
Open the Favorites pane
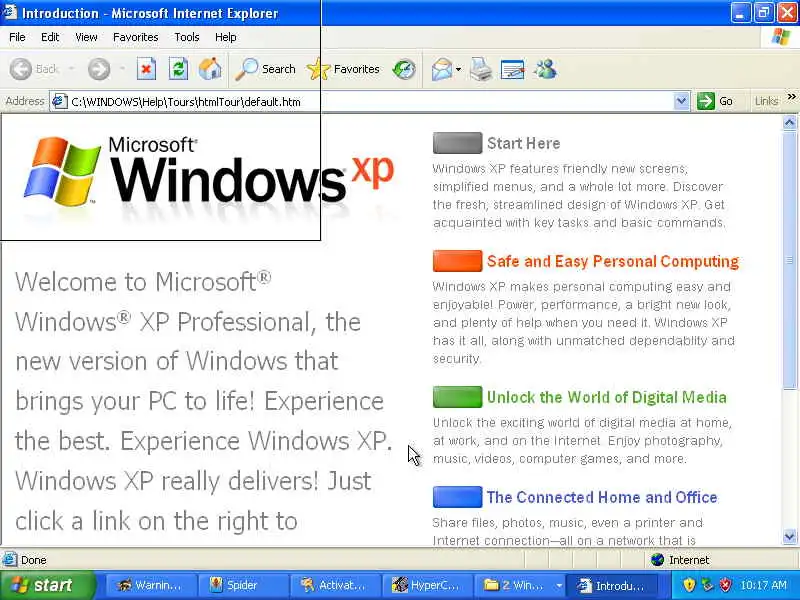click(x=343, y=69)
